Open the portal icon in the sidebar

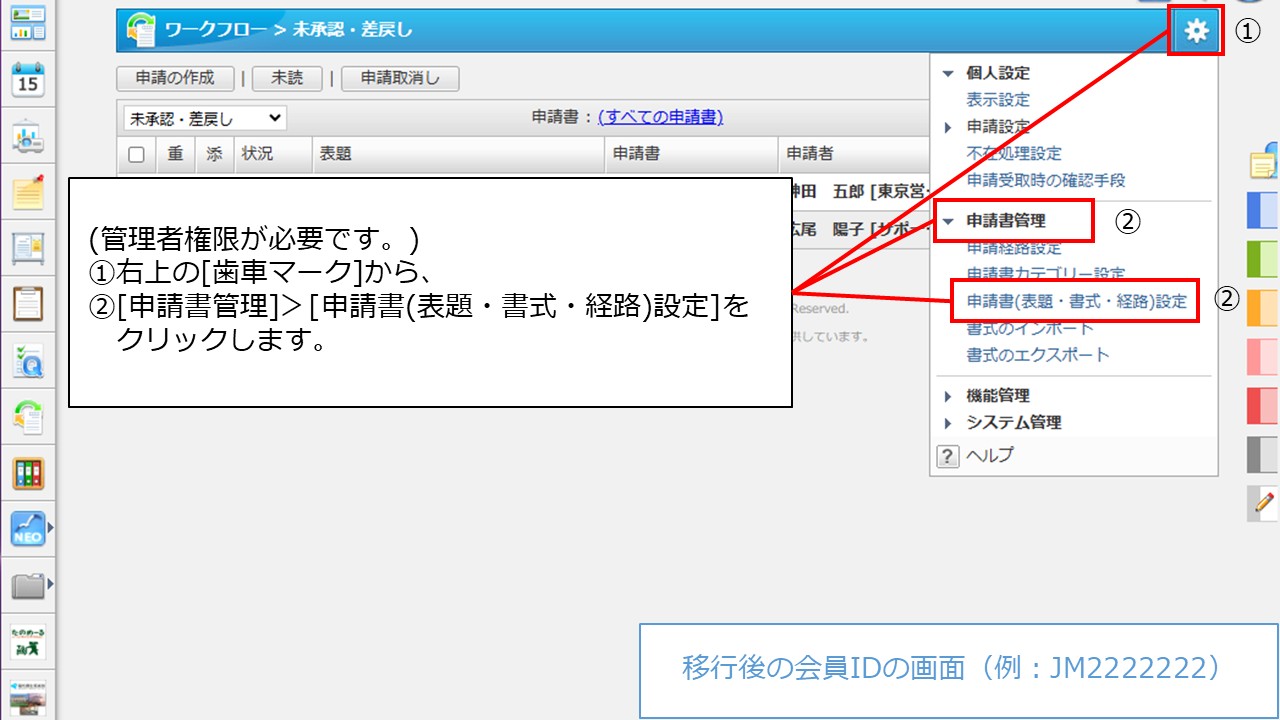(28, 22)
